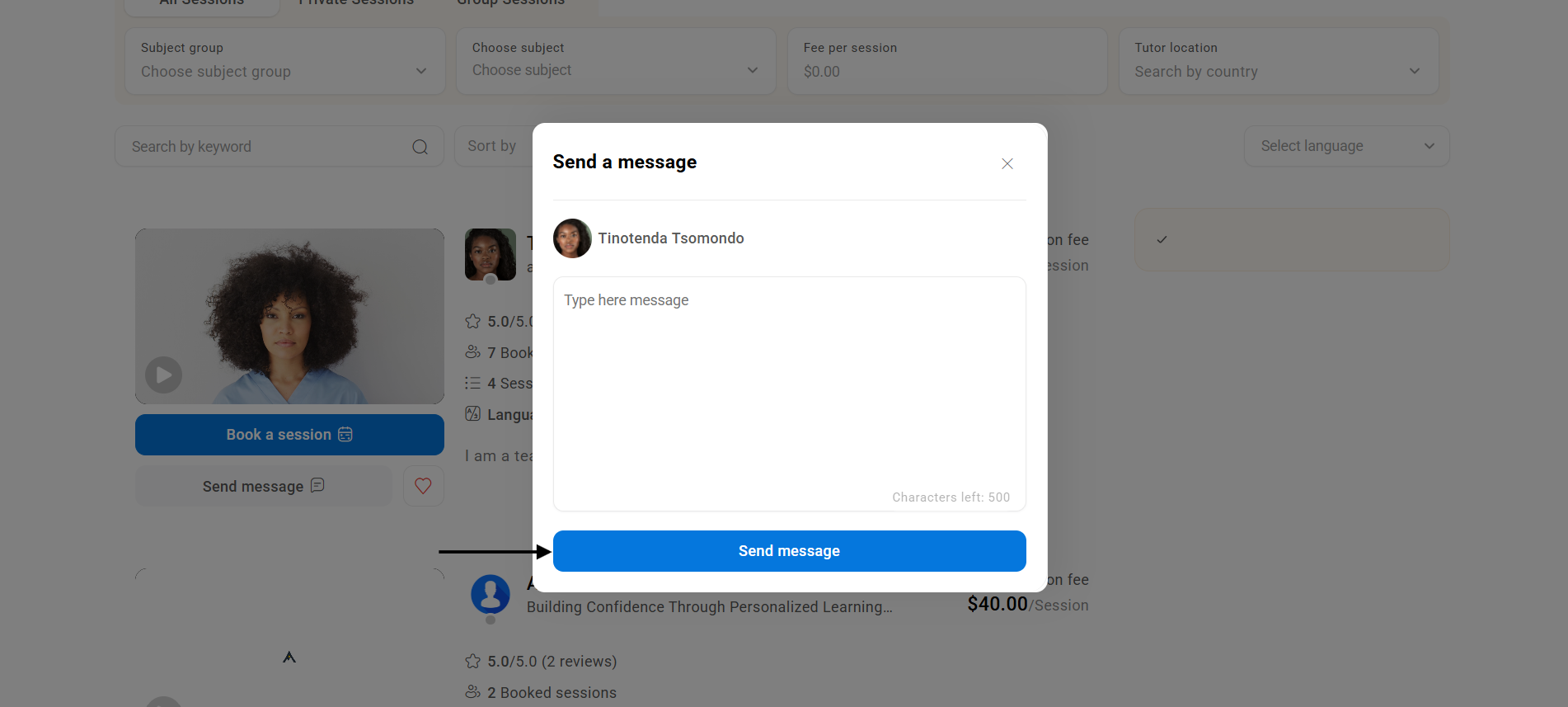Click Tinotenda Tsomondo's avatar in the dialog
The width and height of the screenshot is (1568, 707).
[x=572, y=238]
